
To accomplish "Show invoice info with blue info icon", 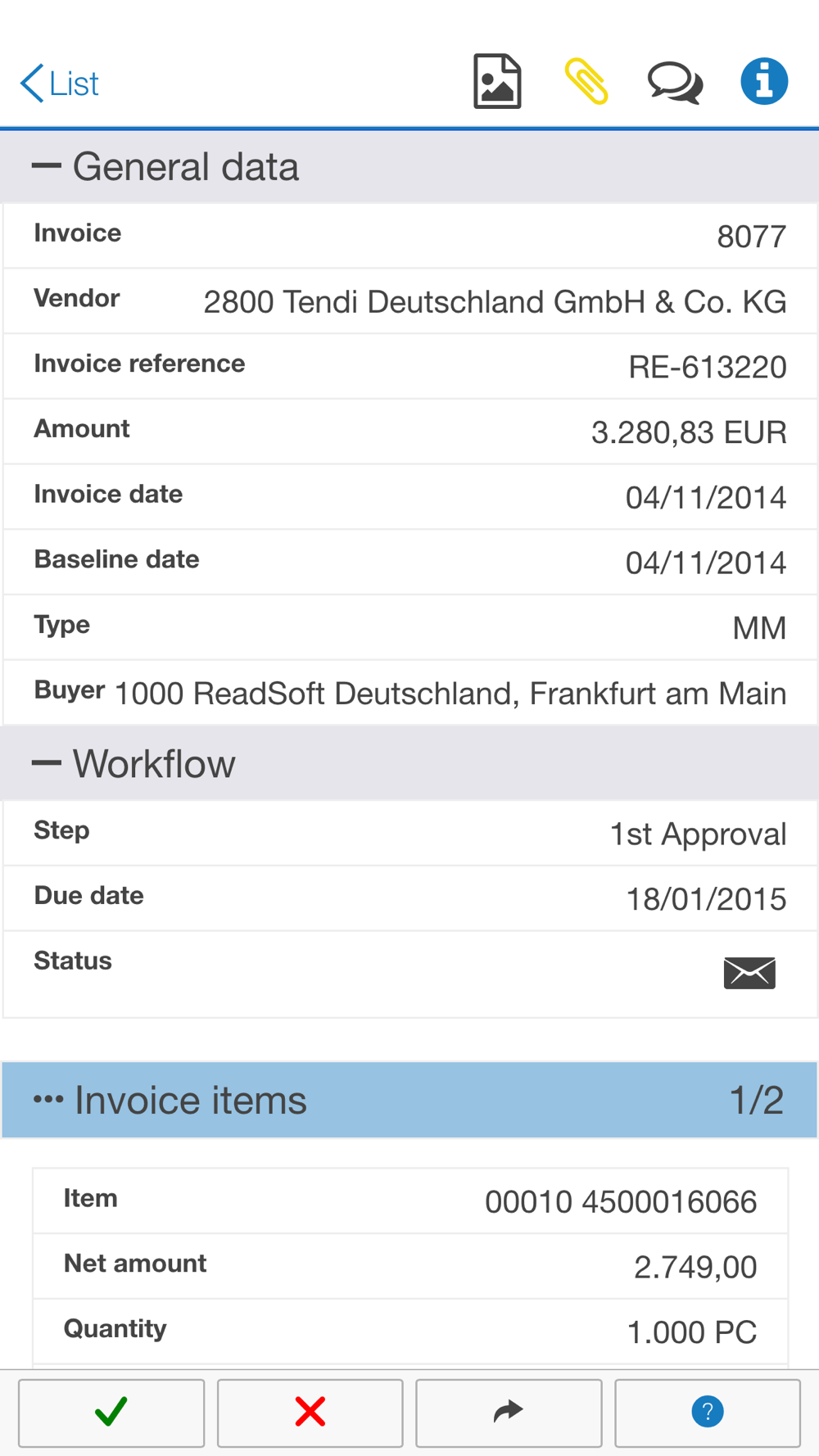I will pos(764,82).
